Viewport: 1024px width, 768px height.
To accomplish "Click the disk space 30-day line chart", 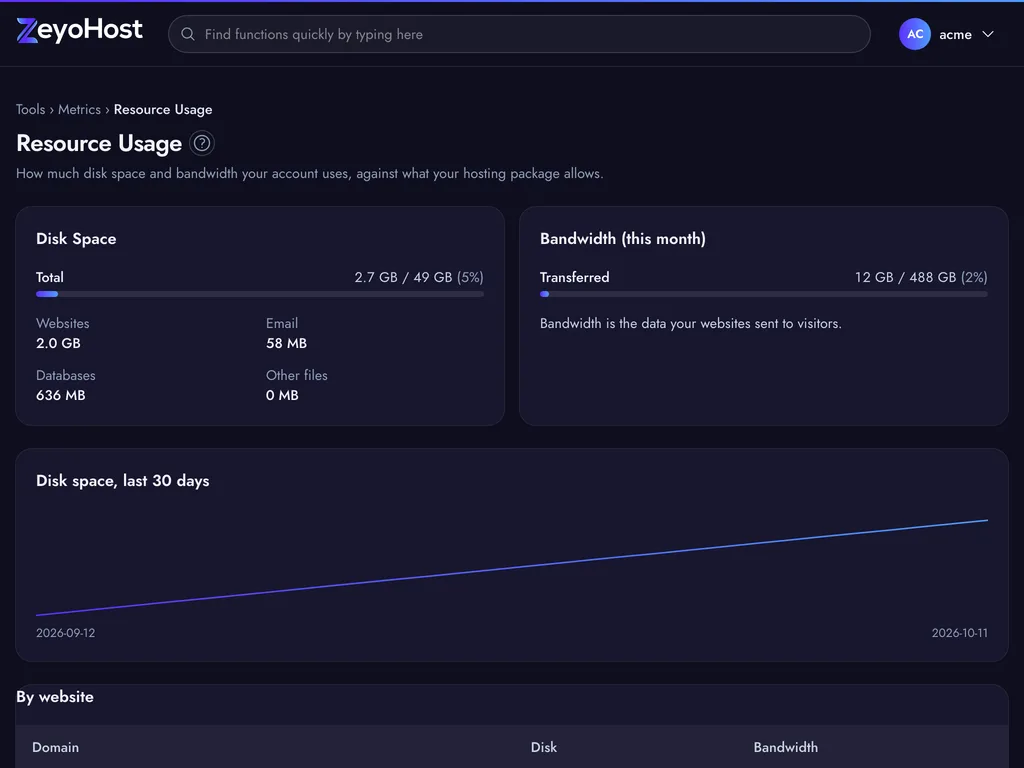I will pos(511,568).
